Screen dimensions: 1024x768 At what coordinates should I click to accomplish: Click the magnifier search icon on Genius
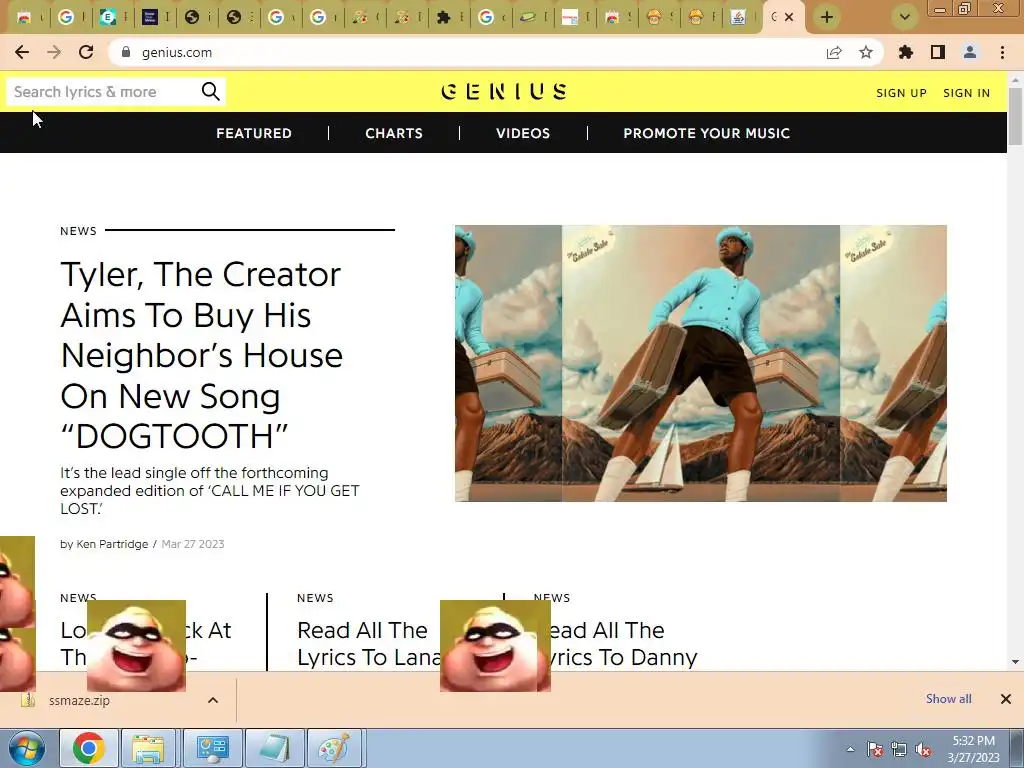pyautogui.click(x=210, y=91)
